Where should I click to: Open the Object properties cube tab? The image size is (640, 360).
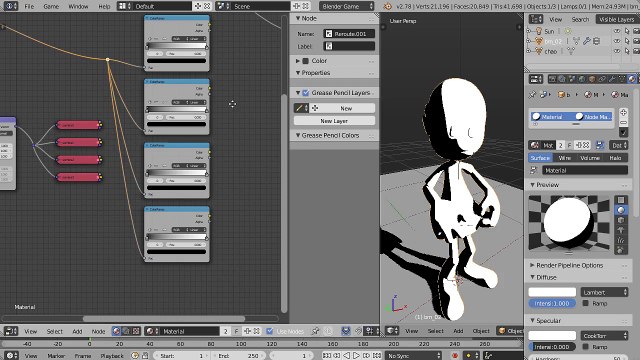(592, 79)
